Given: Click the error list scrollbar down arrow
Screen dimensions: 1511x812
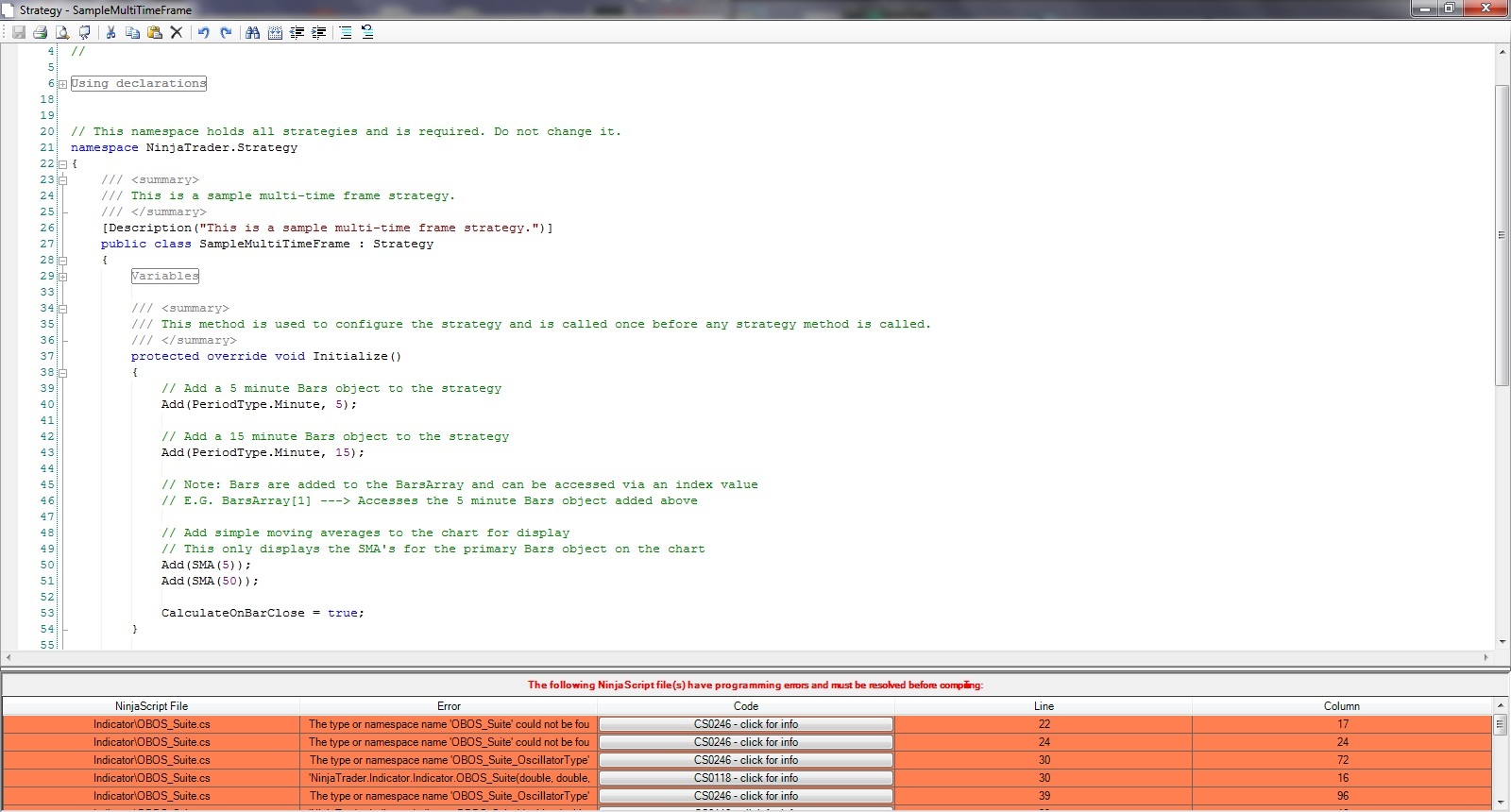Looking at the screenshot, I should pos(1500,803).
